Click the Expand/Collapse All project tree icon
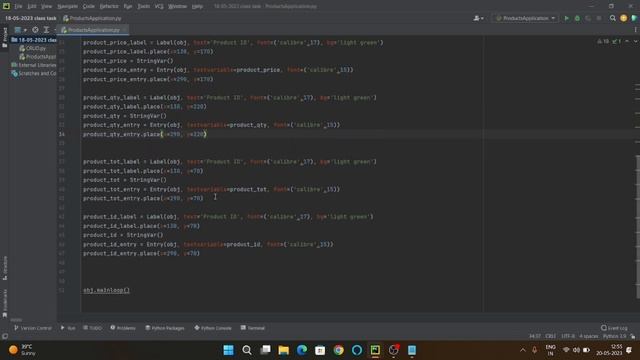Image resolution: width=640 pixels, height=360 pixels. 46,30
